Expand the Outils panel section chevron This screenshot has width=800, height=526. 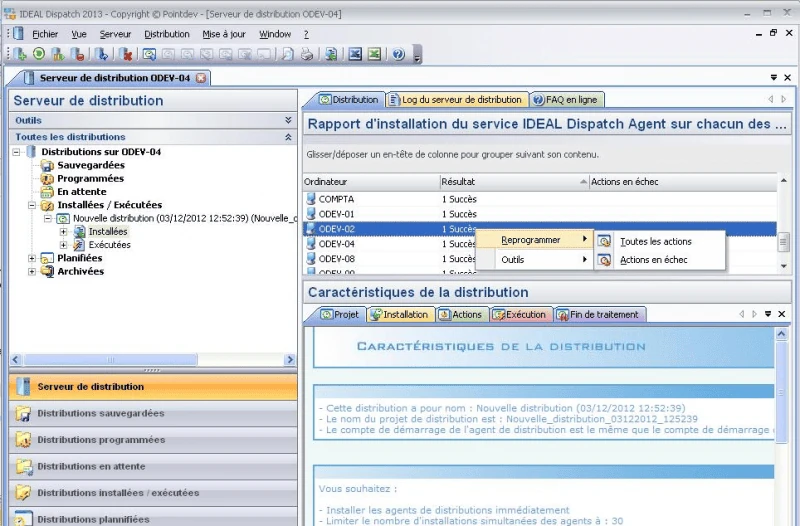coord(288,120)
